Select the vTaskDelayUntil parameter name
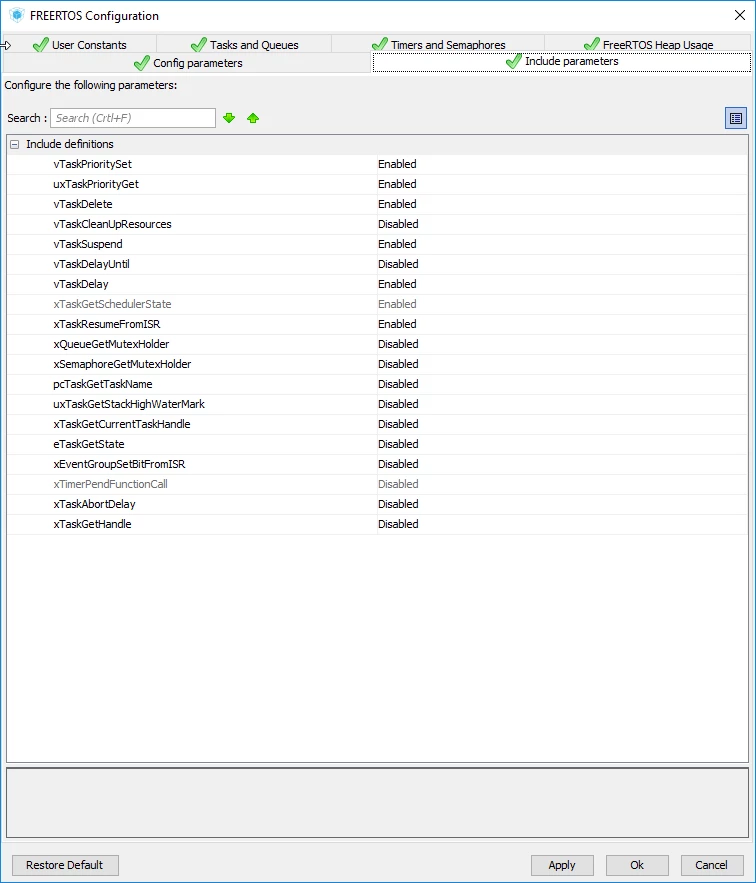The image size is (756, 883). coord(91,264)
